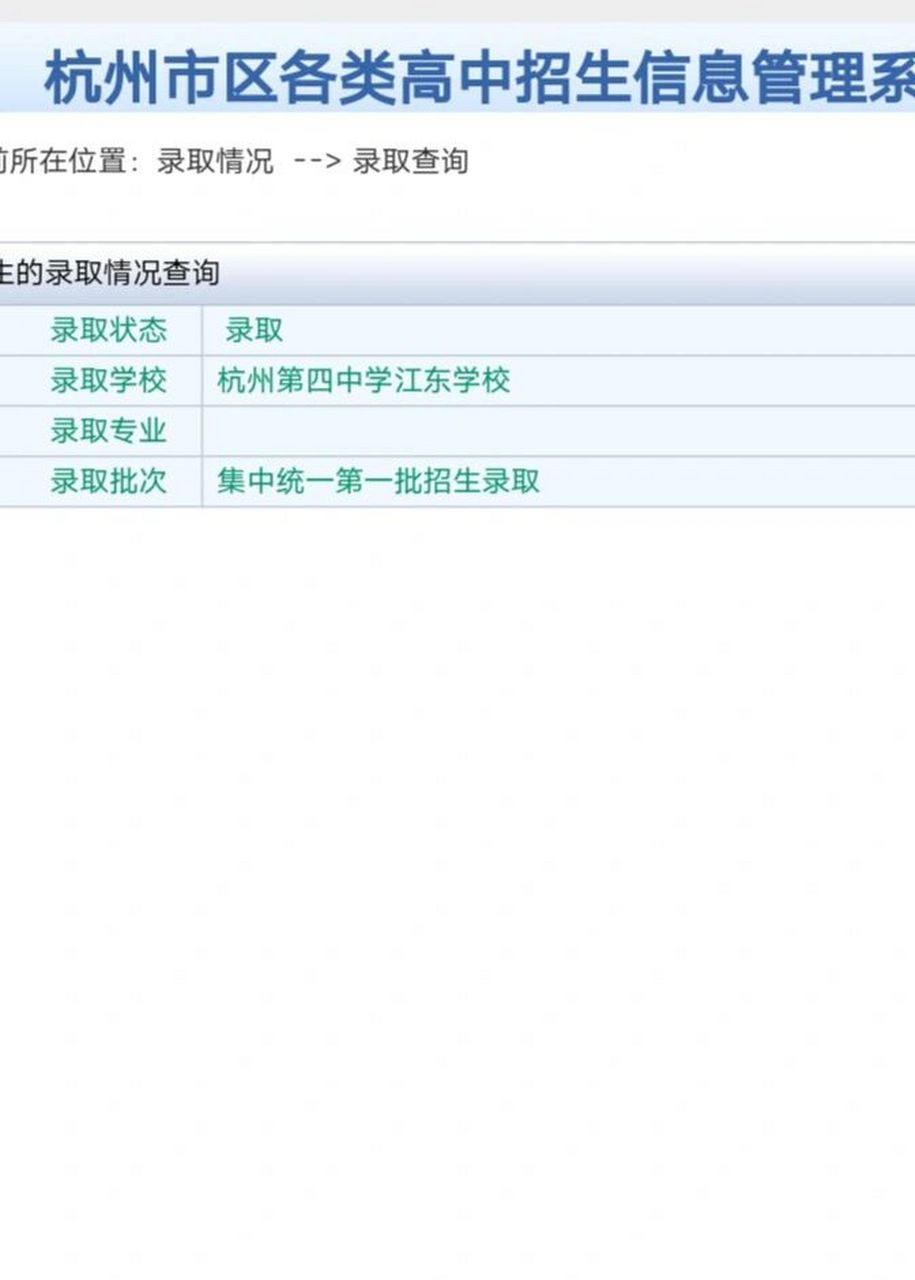Click the breadcrumb arrow between items

point(315,158)
